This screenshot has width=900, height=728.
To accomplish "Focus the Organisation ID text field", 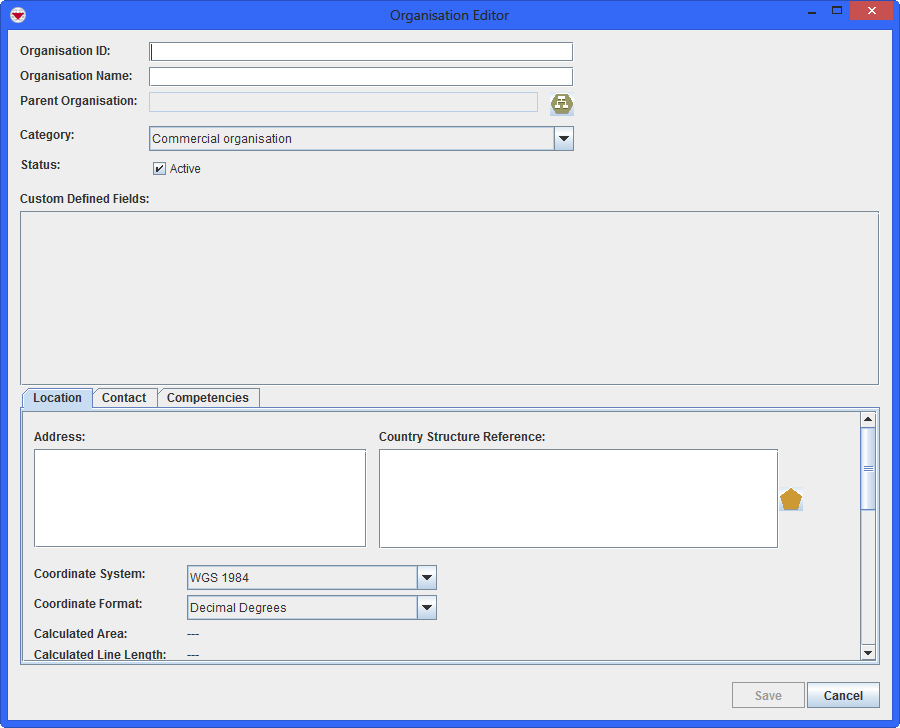I will (x=361, y=52).
